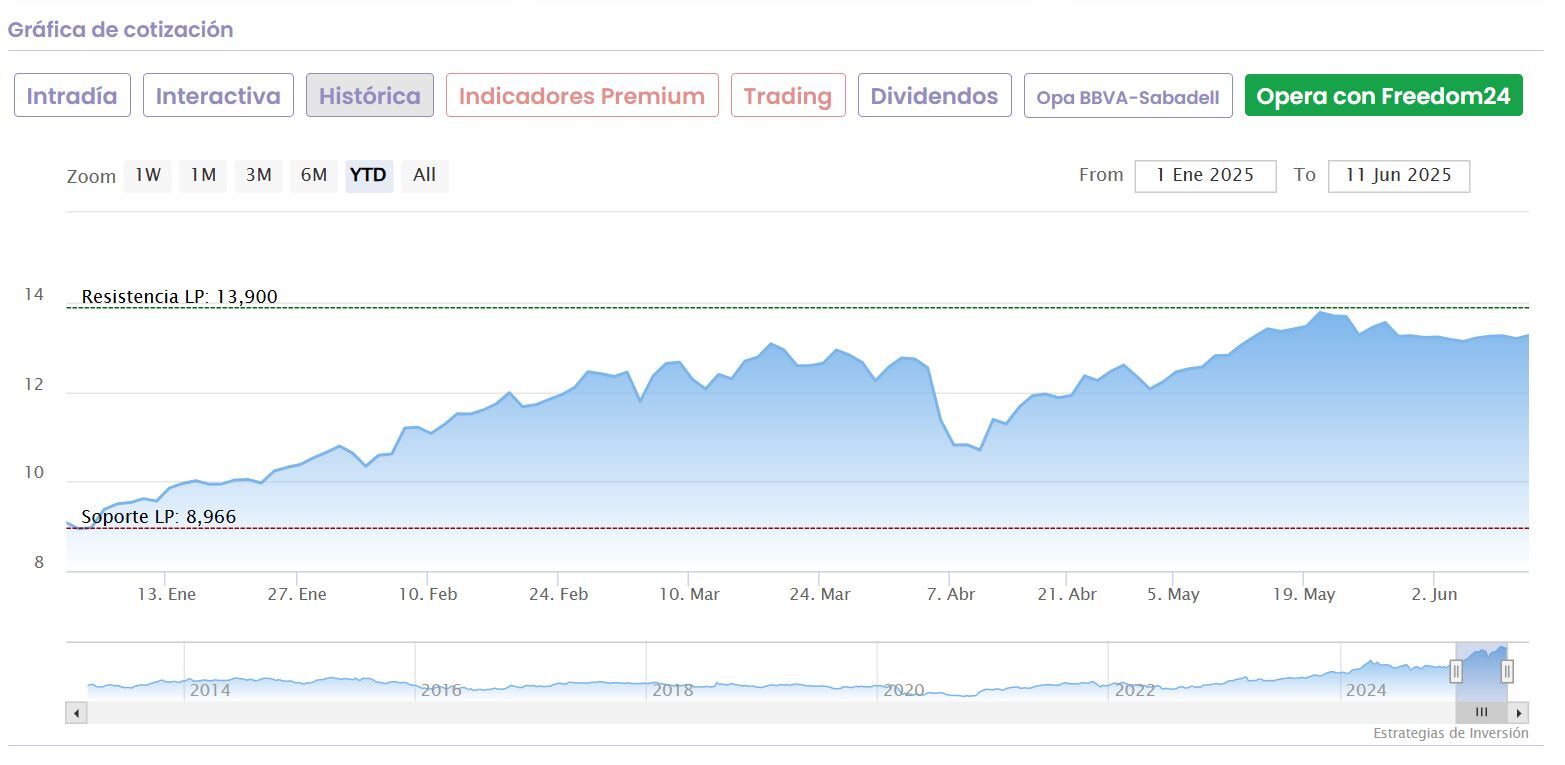Select the 1W zoom range

[x=148, y=175]
